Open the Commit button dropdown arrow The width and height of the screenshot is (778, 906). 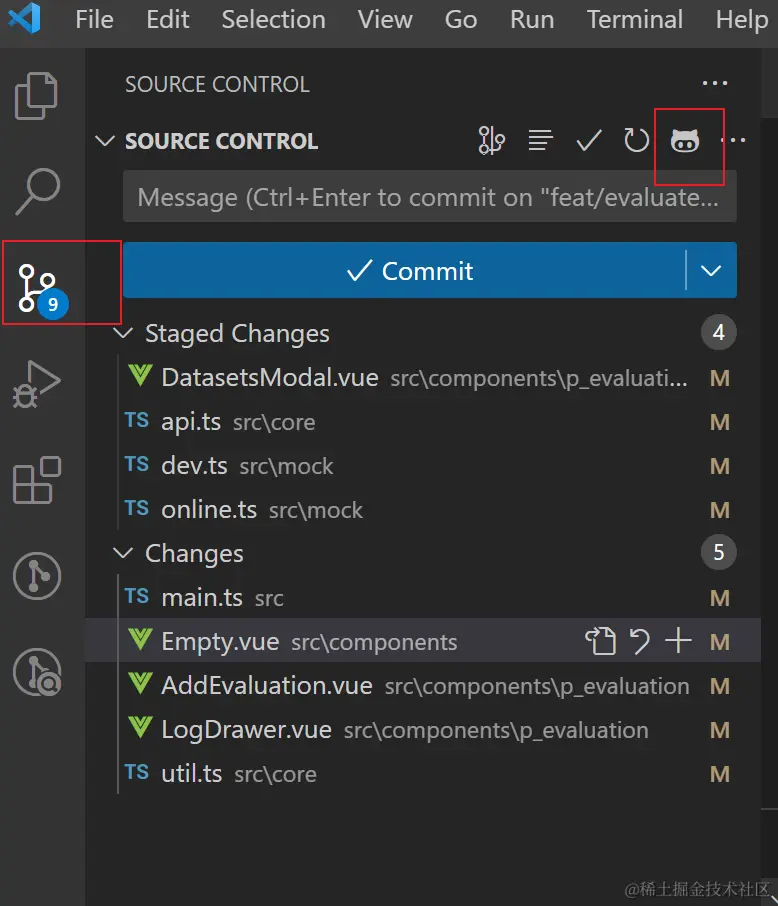click(x=711, y=270)
